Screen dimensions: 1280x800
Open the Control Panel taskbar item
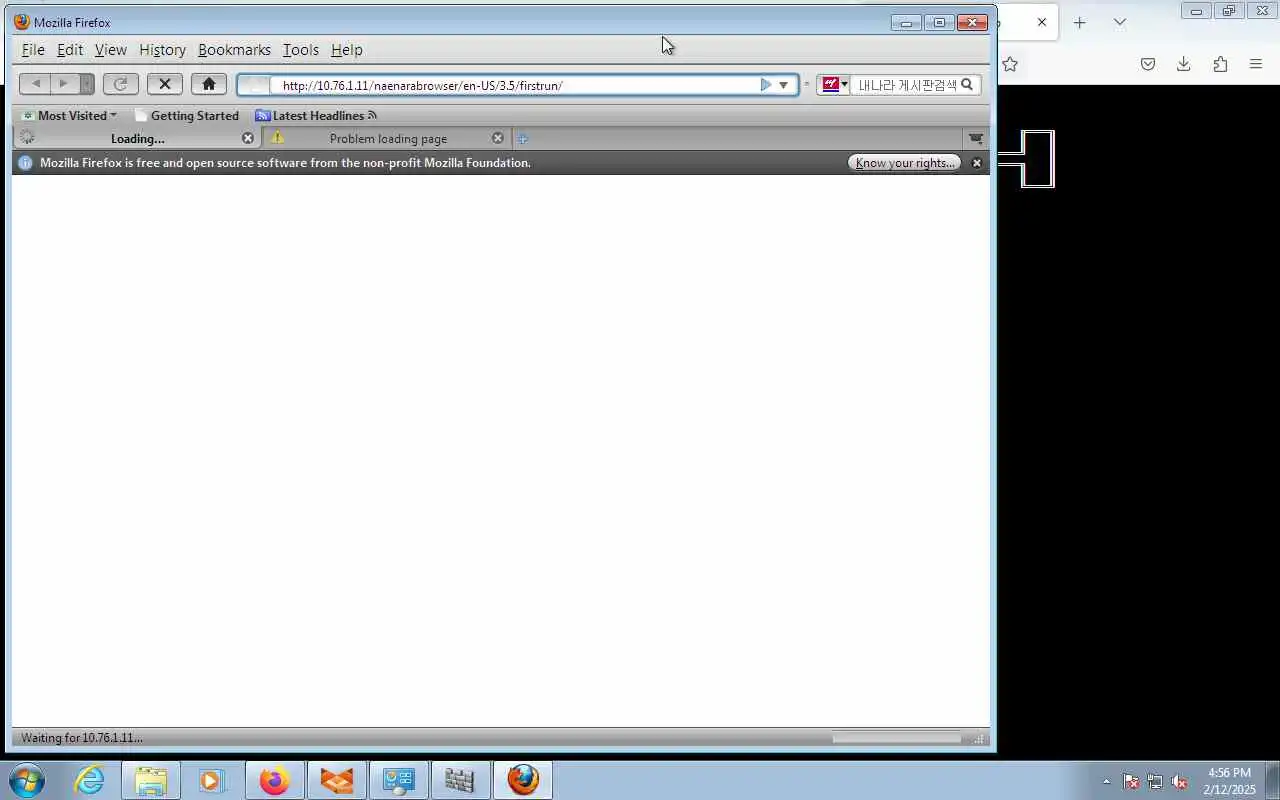coord(399,780)
